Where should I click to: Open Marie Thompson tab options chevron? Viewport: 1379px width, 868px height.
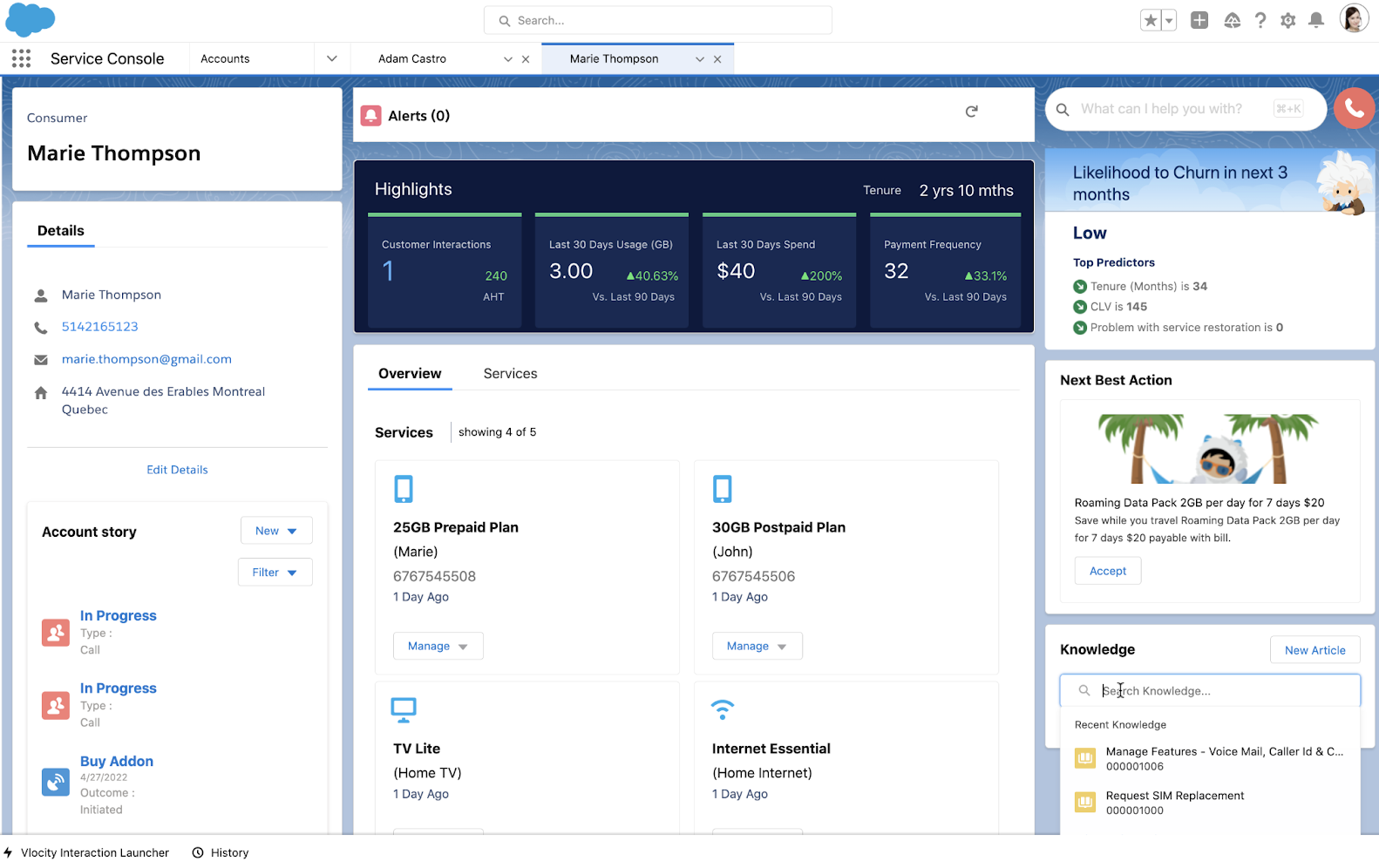point(700,59)
